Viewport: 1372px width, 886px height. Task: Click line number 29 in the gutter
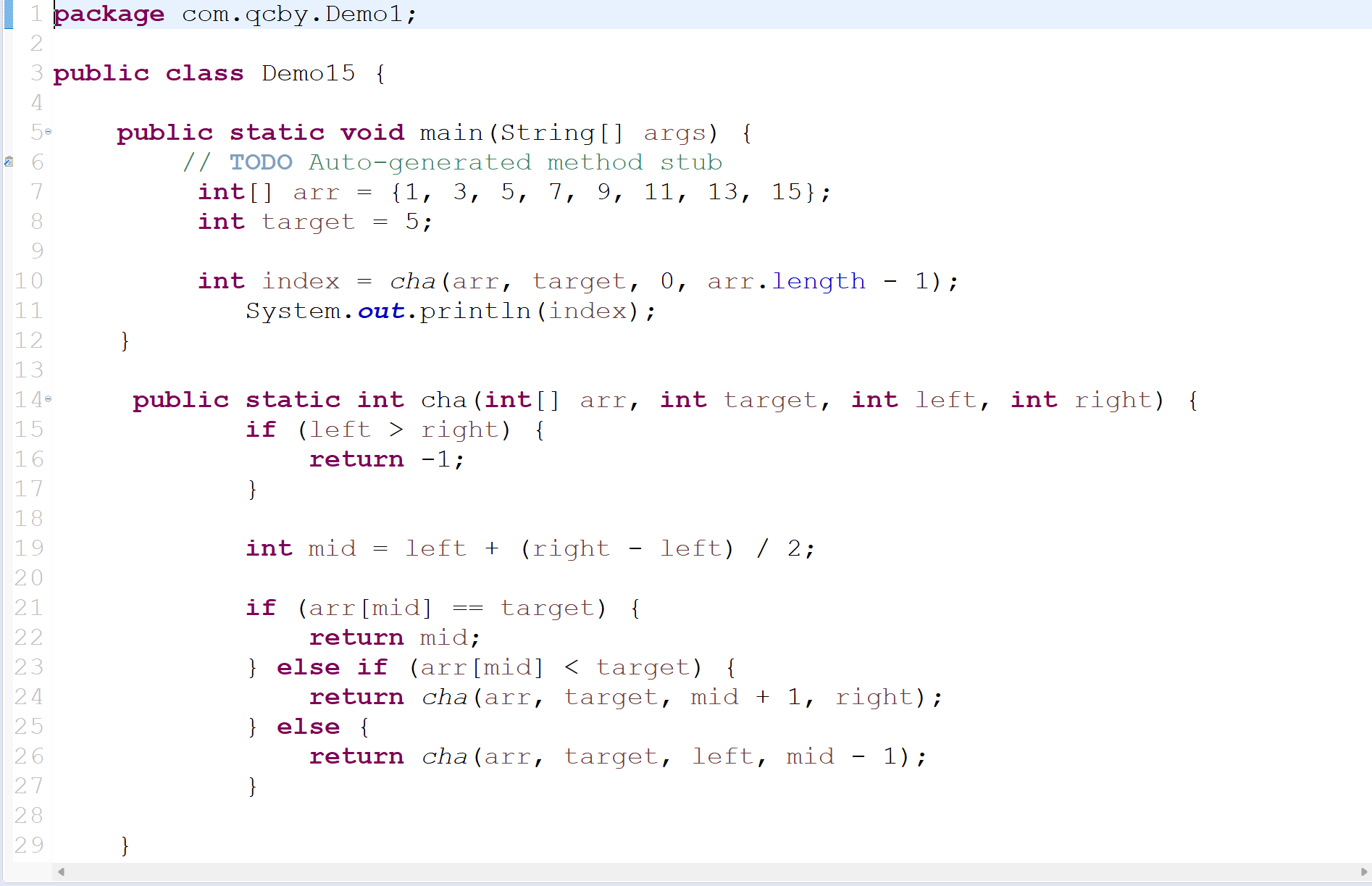[29, 845]
